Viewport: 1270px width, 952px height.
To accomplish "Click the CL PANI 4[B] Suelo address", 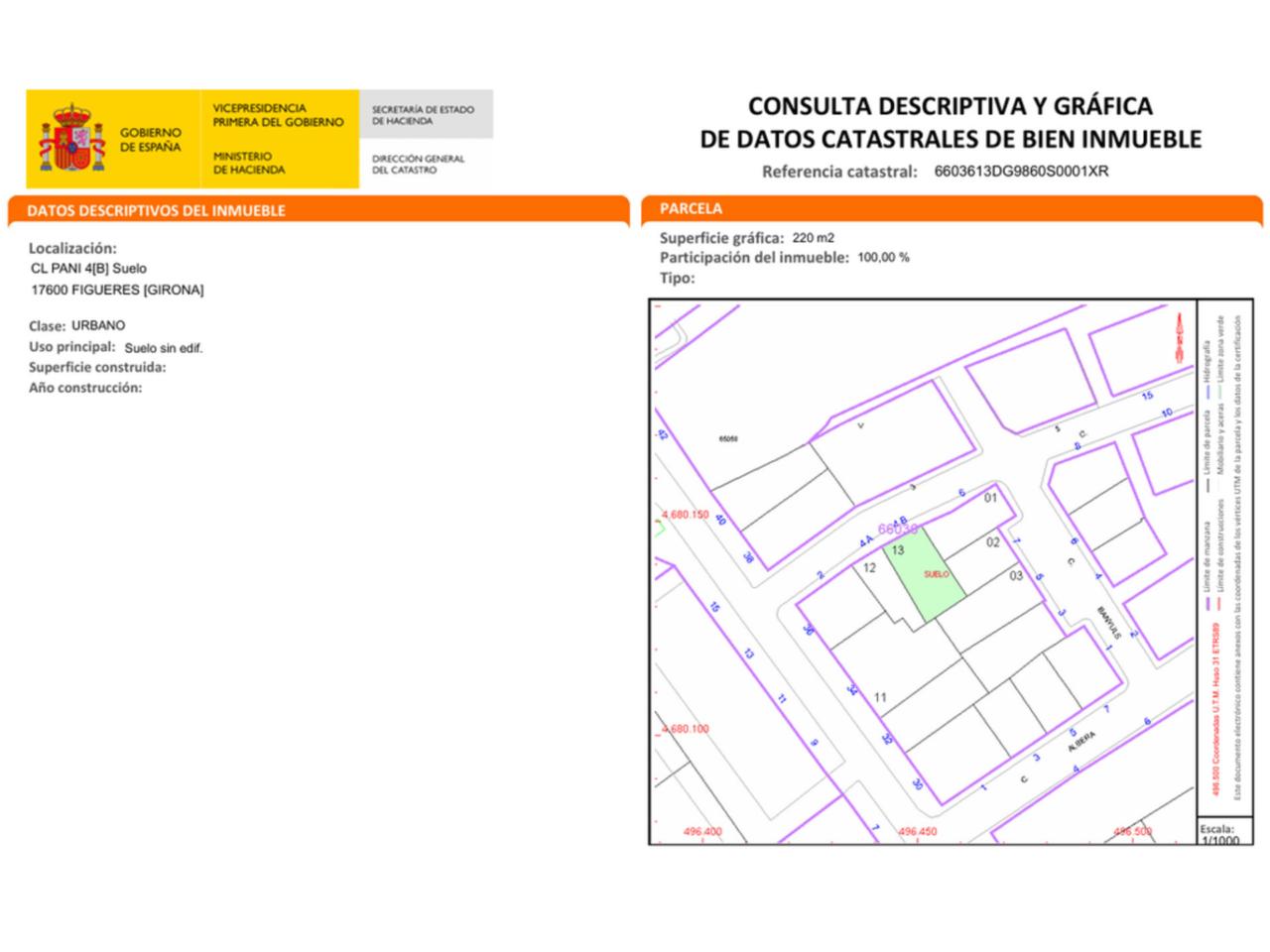I will tap(88, 269).
